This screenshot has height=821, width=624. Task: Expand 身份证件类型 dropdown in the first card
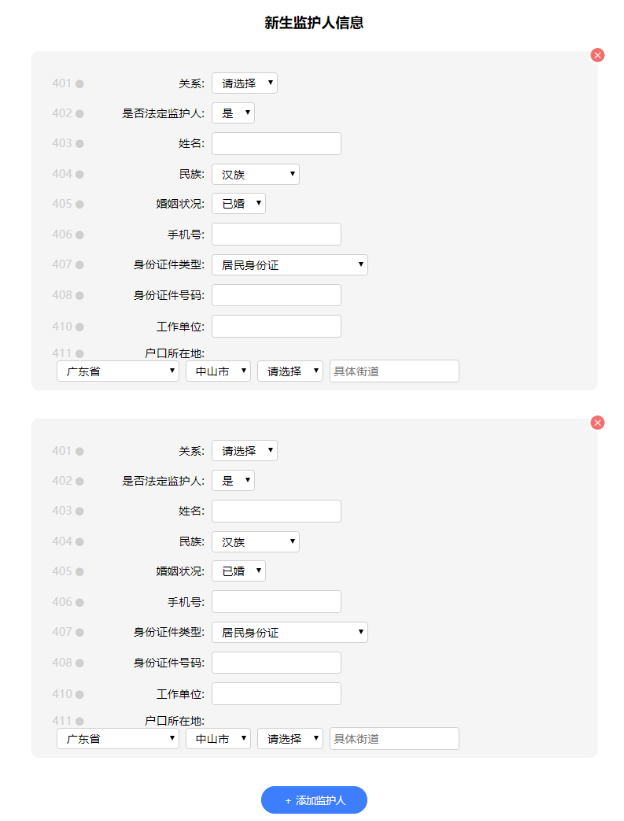tap(289, 265)
